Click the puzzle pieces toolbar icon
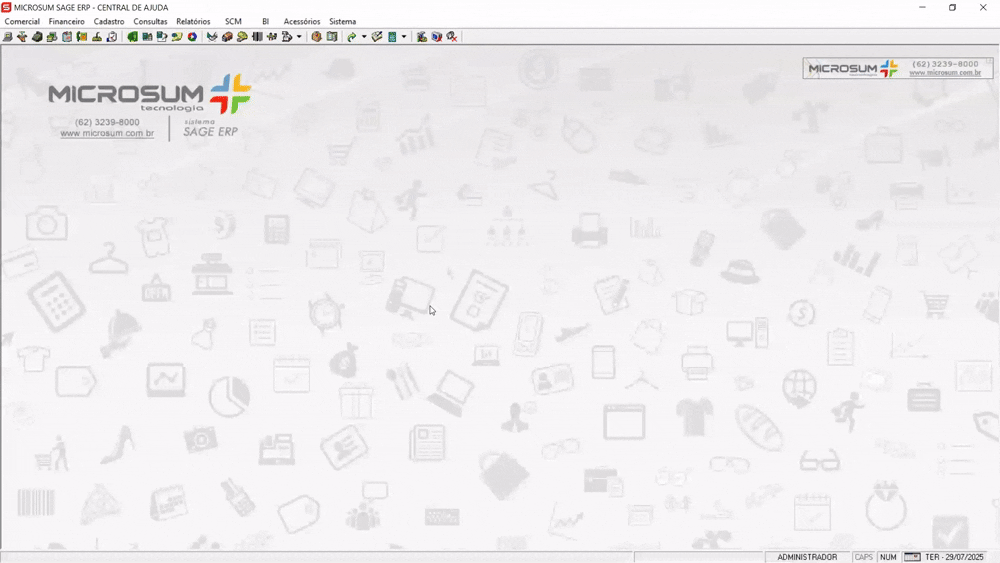 click(x=271, y=37)
